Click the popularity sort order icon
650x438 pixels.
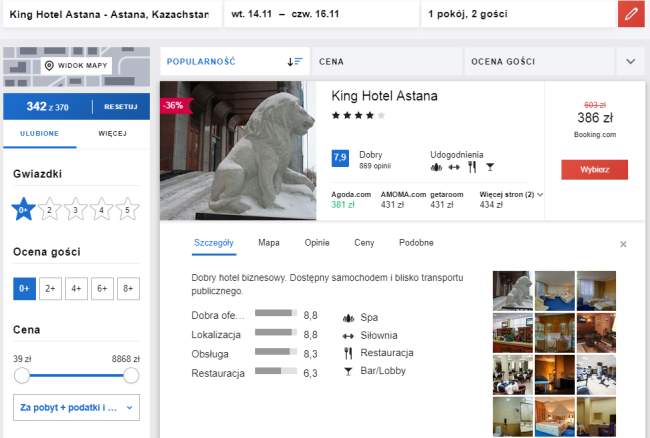(x=295, y=62)
